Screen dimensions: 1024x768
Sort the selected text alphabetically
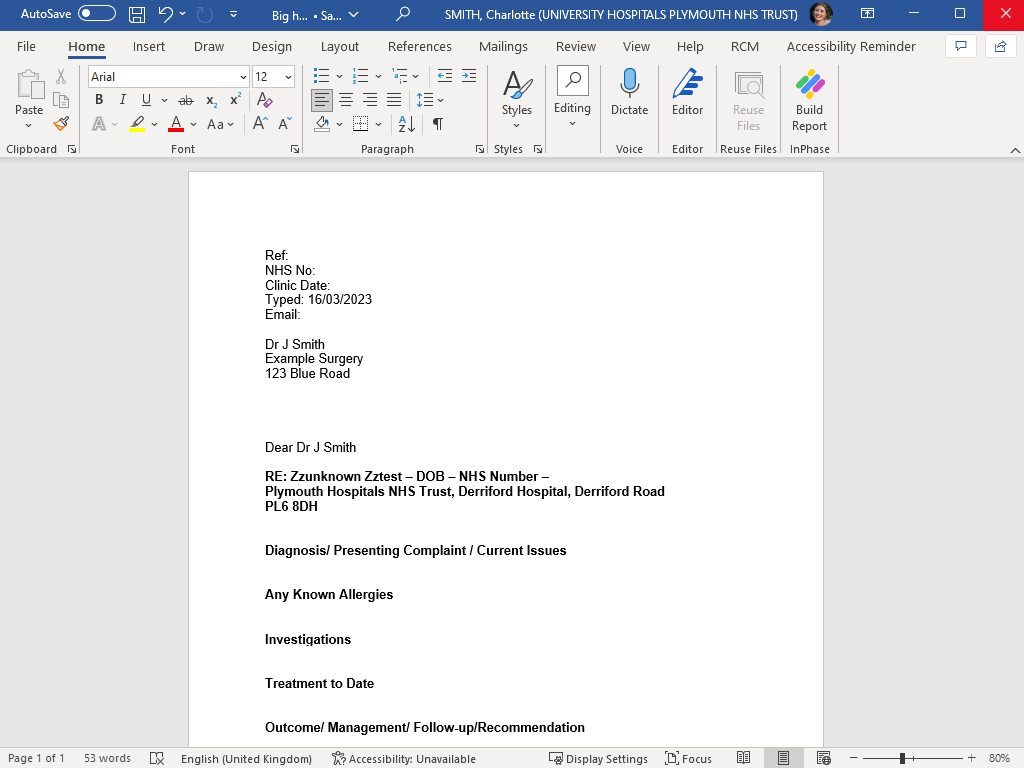point(406,123)
